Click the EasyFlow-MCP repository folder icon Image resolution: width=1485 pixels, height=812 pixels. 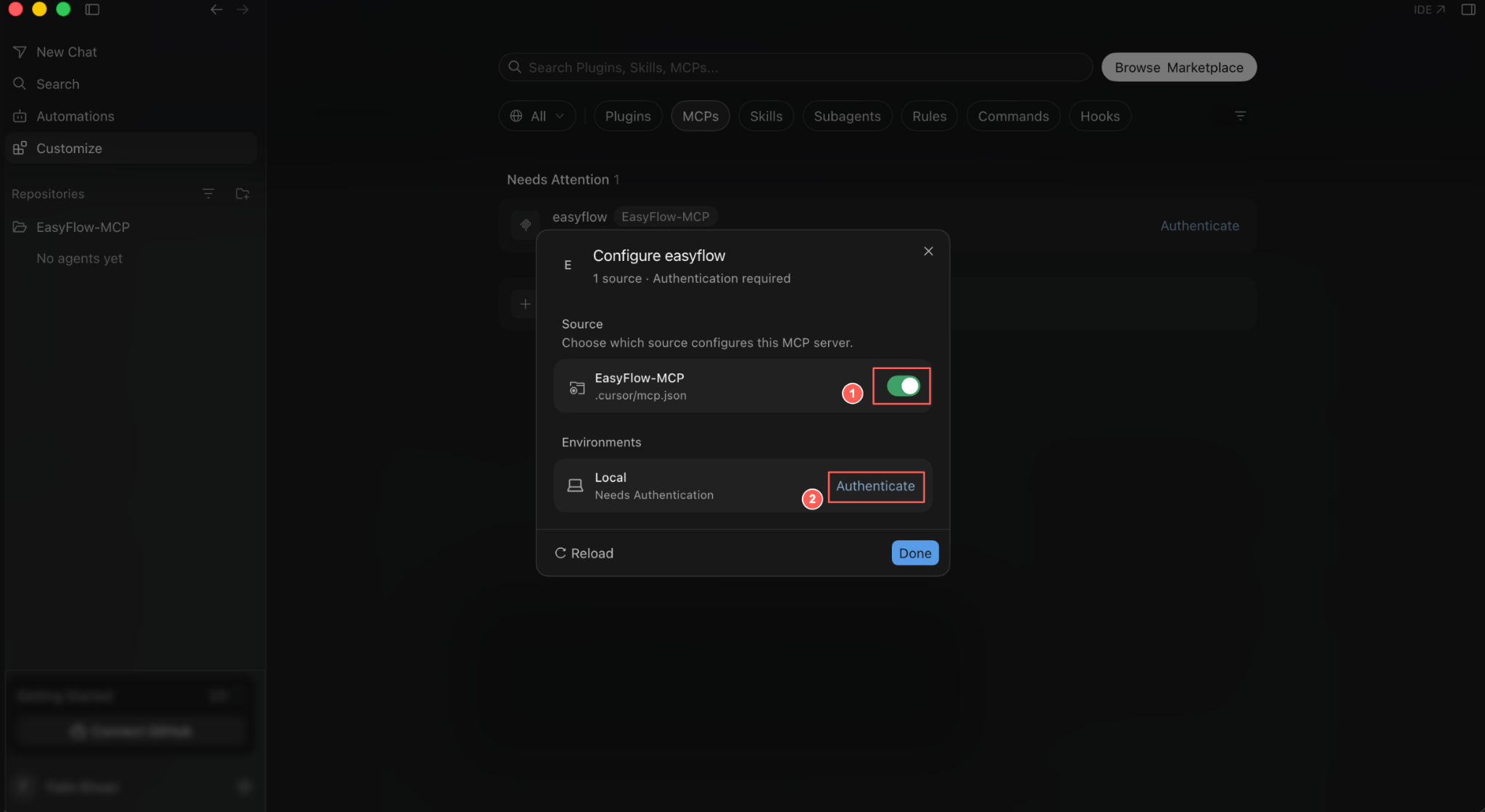pyautogui.click(x=20, y=227)
